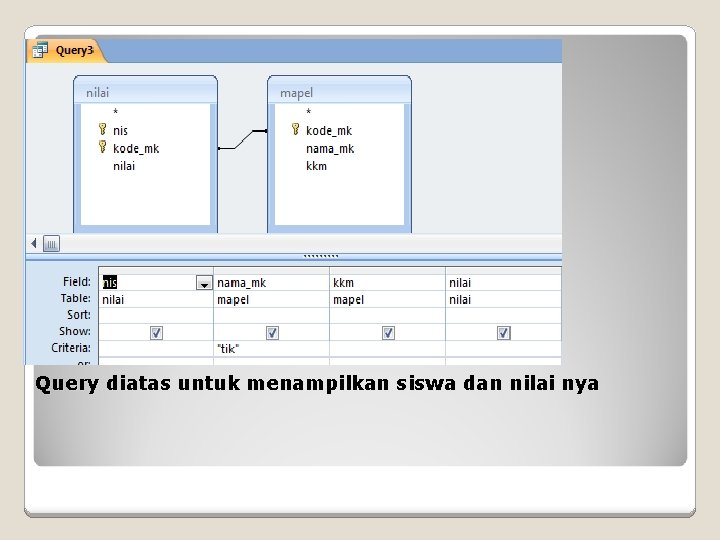The width and height of the screenshot is (720, 540).
Task: Click the Field row label
Action: click(77, 281)
